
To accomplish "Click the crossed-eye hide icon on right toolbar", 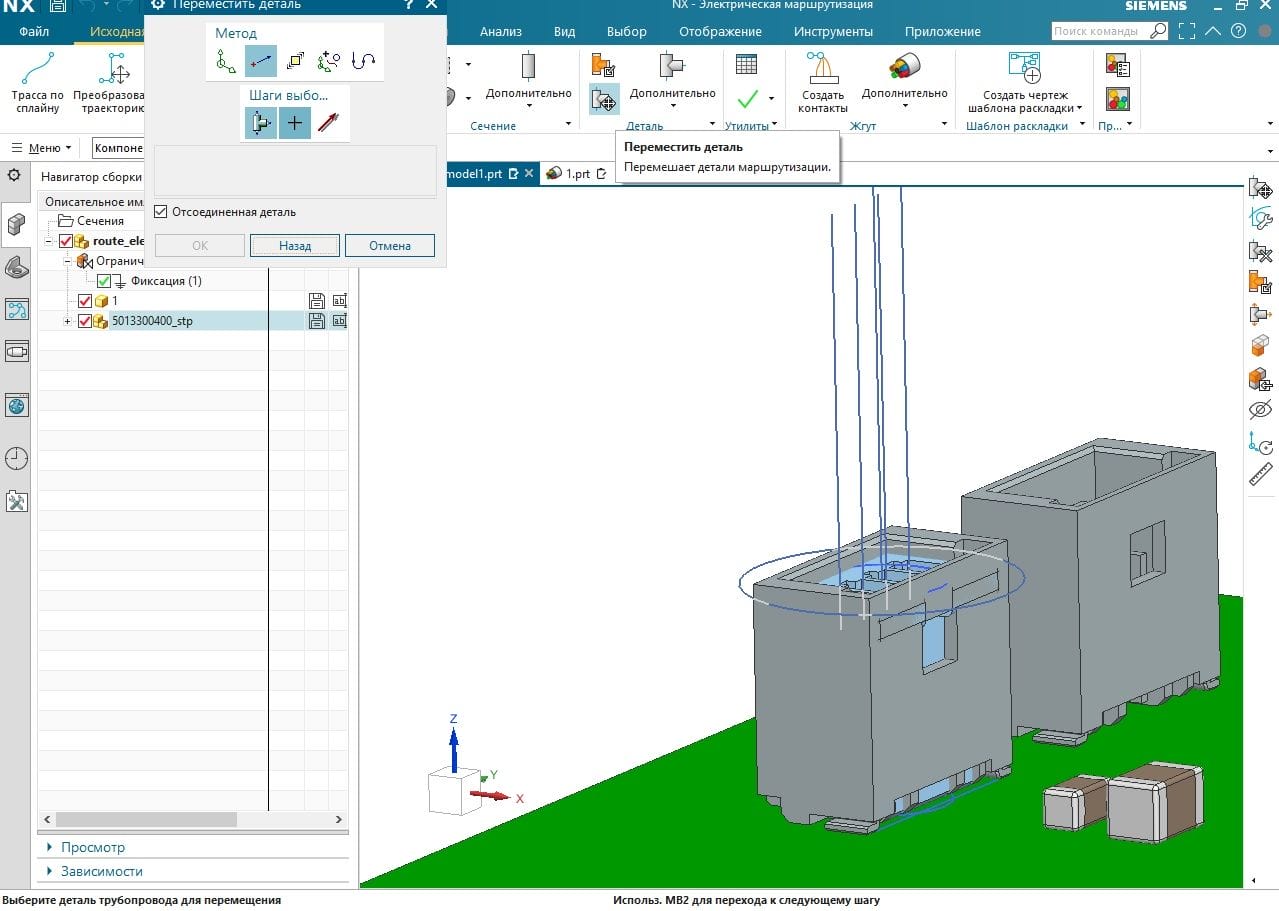I will [1261, 410].
